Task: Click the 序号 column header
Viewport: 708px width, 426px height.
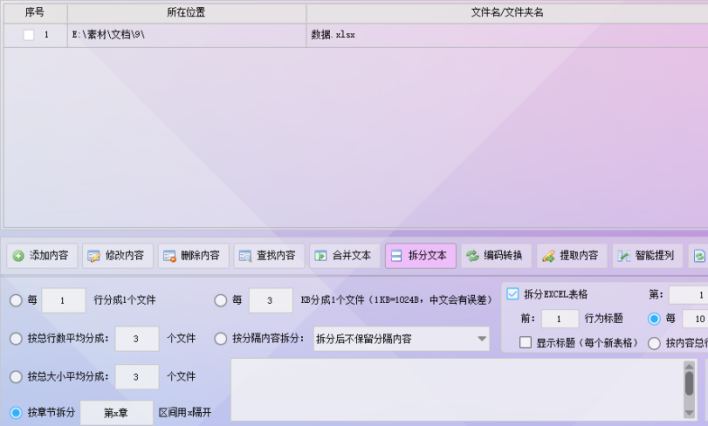Action: [x=35, y=13]
